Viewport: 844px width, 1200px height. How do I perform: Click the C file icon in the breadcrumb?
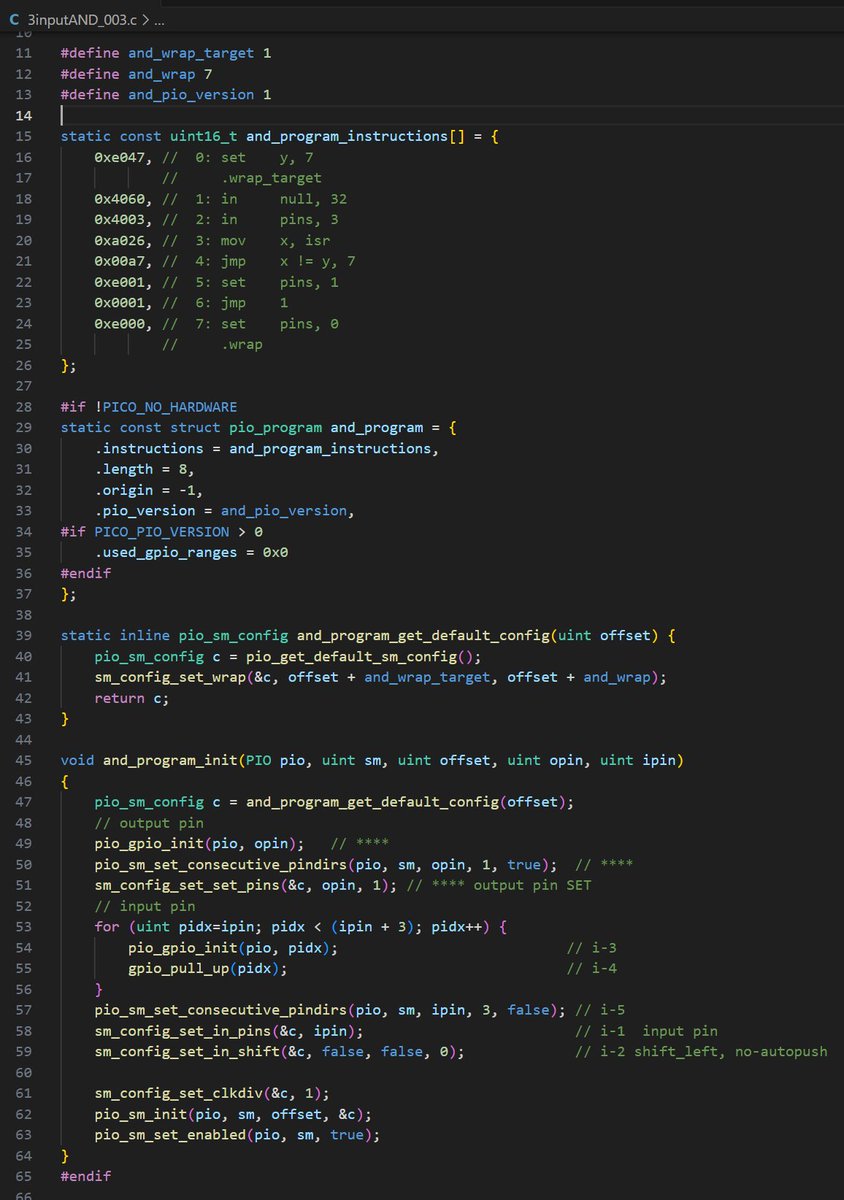14,19
